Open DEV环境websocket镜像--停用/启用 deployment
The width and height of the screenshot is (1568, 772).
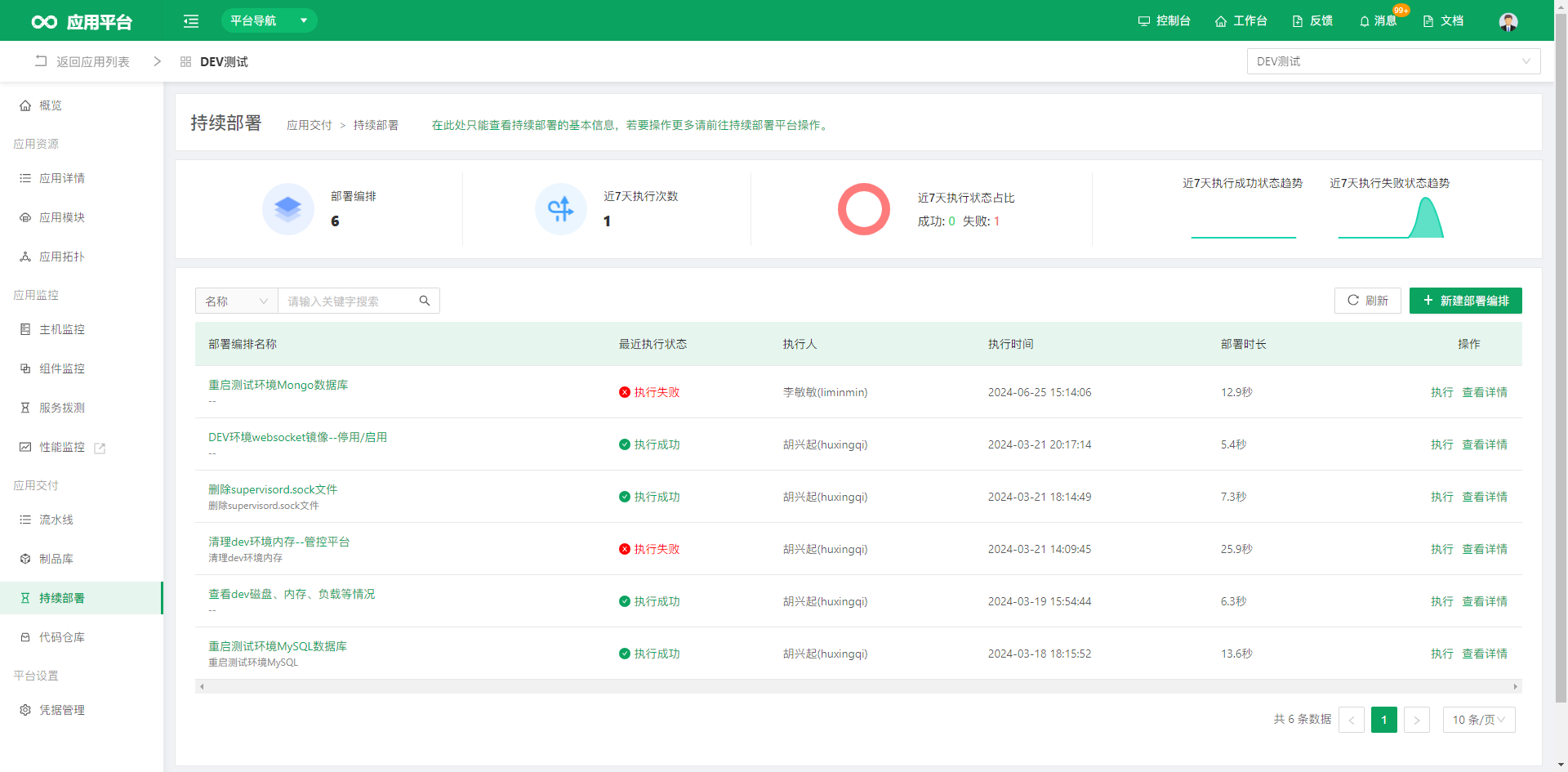(297, 437)
